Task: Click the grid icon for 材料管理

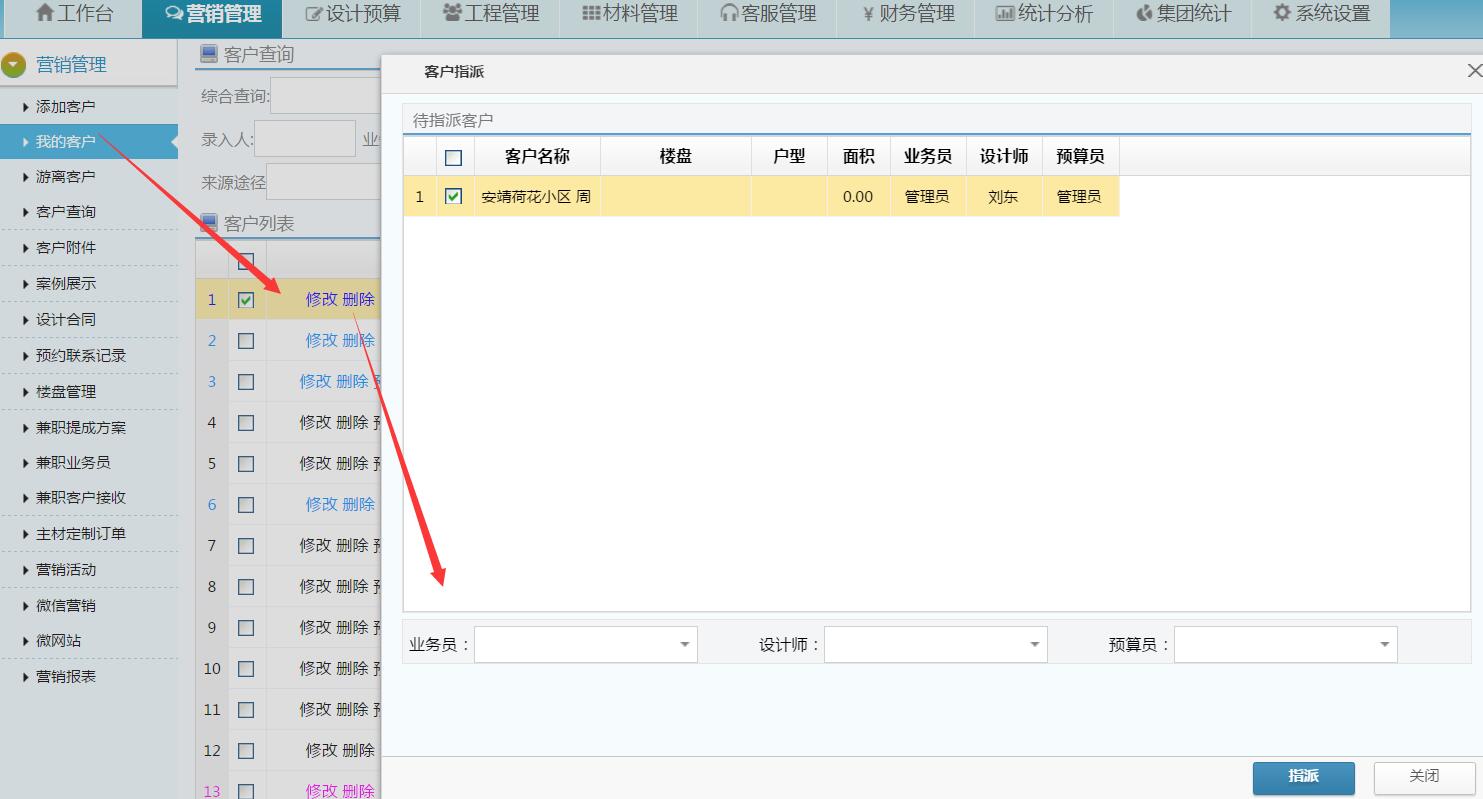Action: point(591,14)
